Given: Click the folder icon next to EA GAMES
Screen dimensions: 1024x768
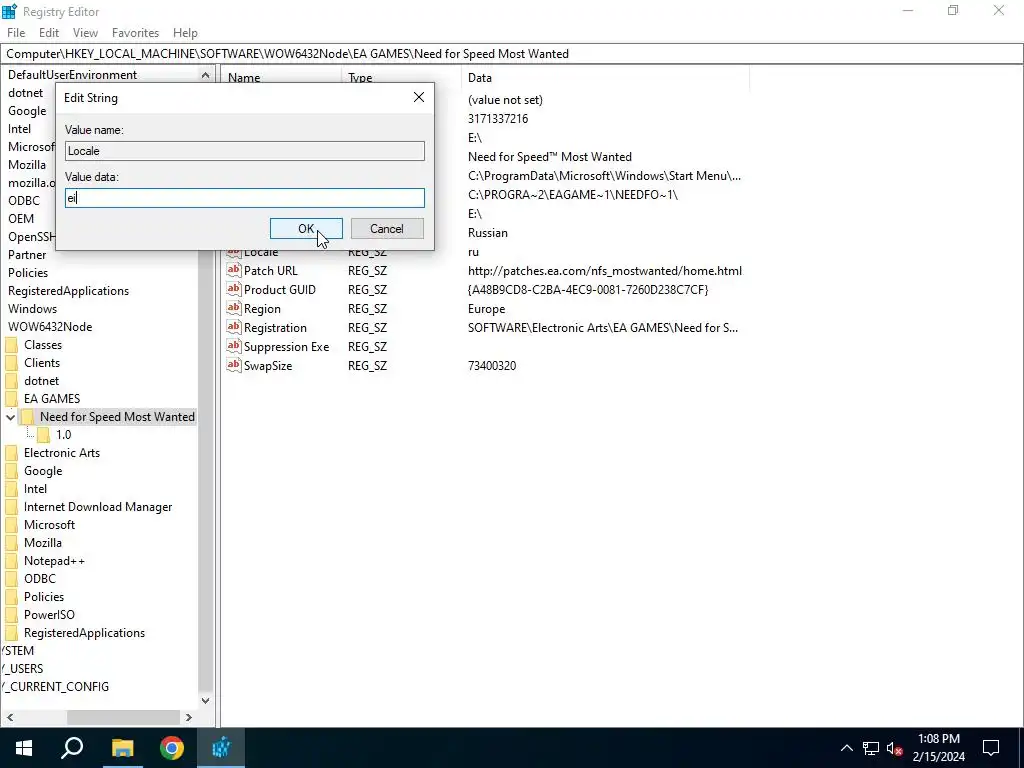Looking at the screenshot, I should [x=11, y=399].
